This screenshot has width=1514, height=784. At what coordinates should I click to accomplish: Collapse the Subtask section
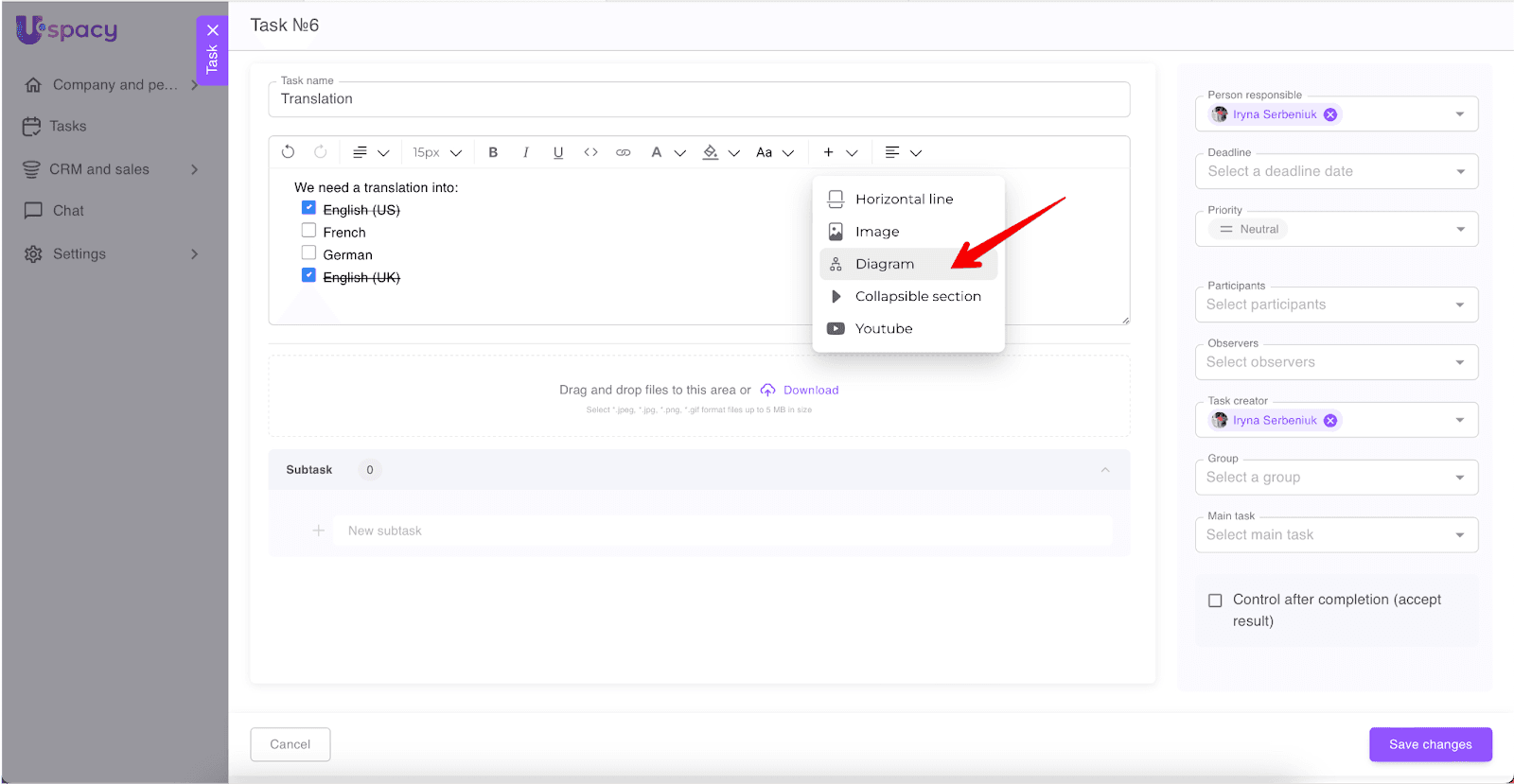pos(1104,470)
